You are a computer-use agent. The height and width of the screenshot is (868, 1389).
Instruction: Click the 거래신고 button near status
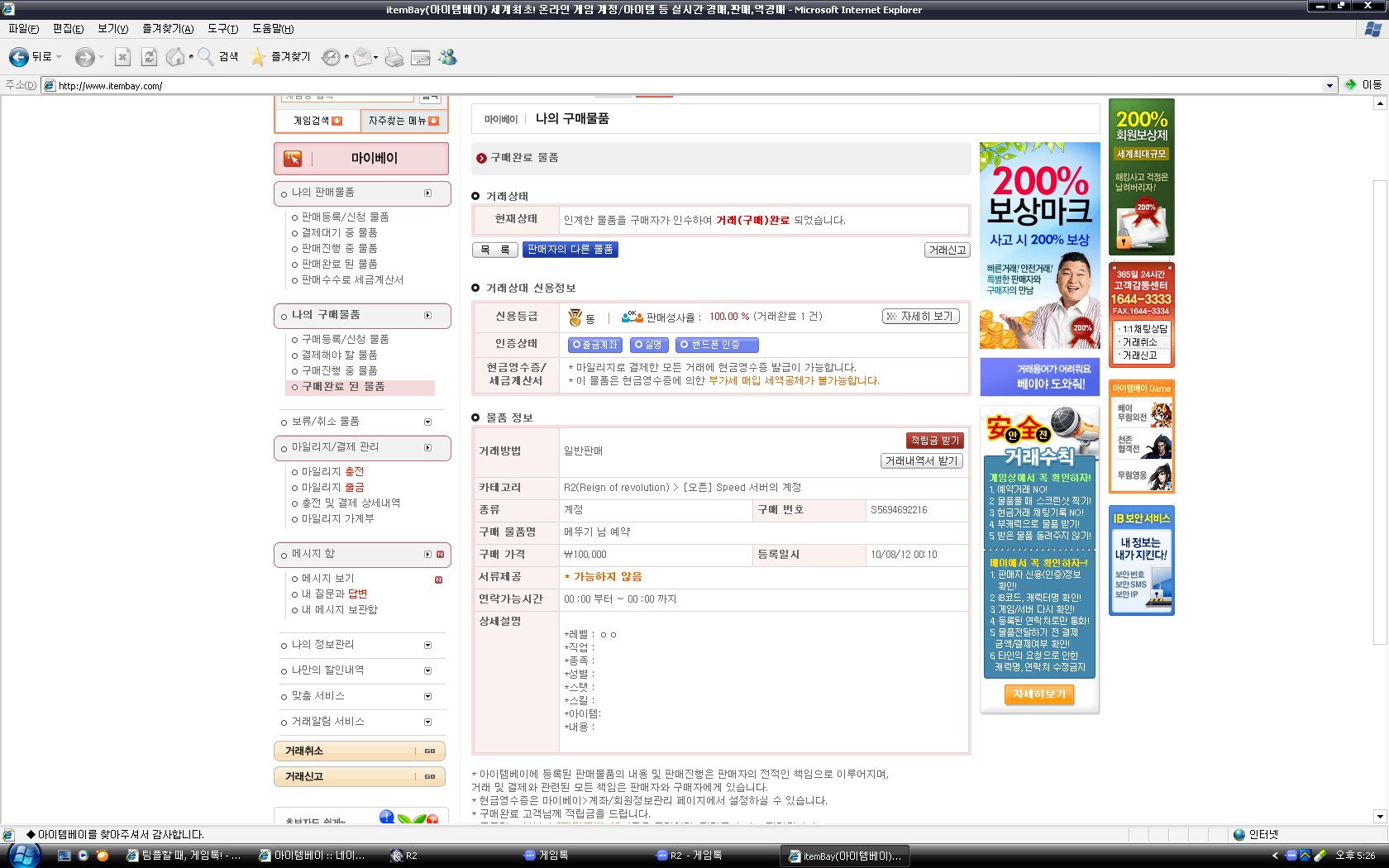[x=947, y=250]
